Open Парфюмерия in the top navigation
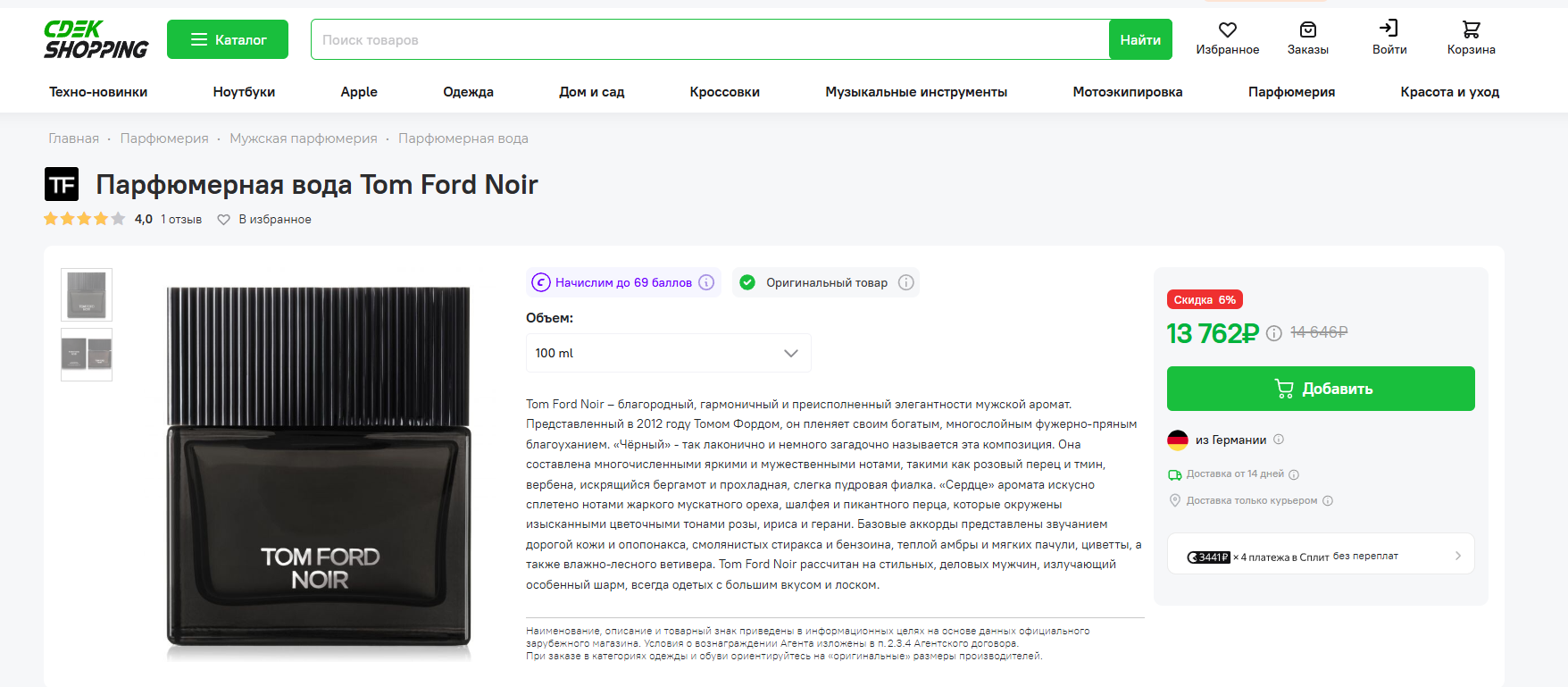This screenshot has height=687, width=1568. (x=1291, y=92)
